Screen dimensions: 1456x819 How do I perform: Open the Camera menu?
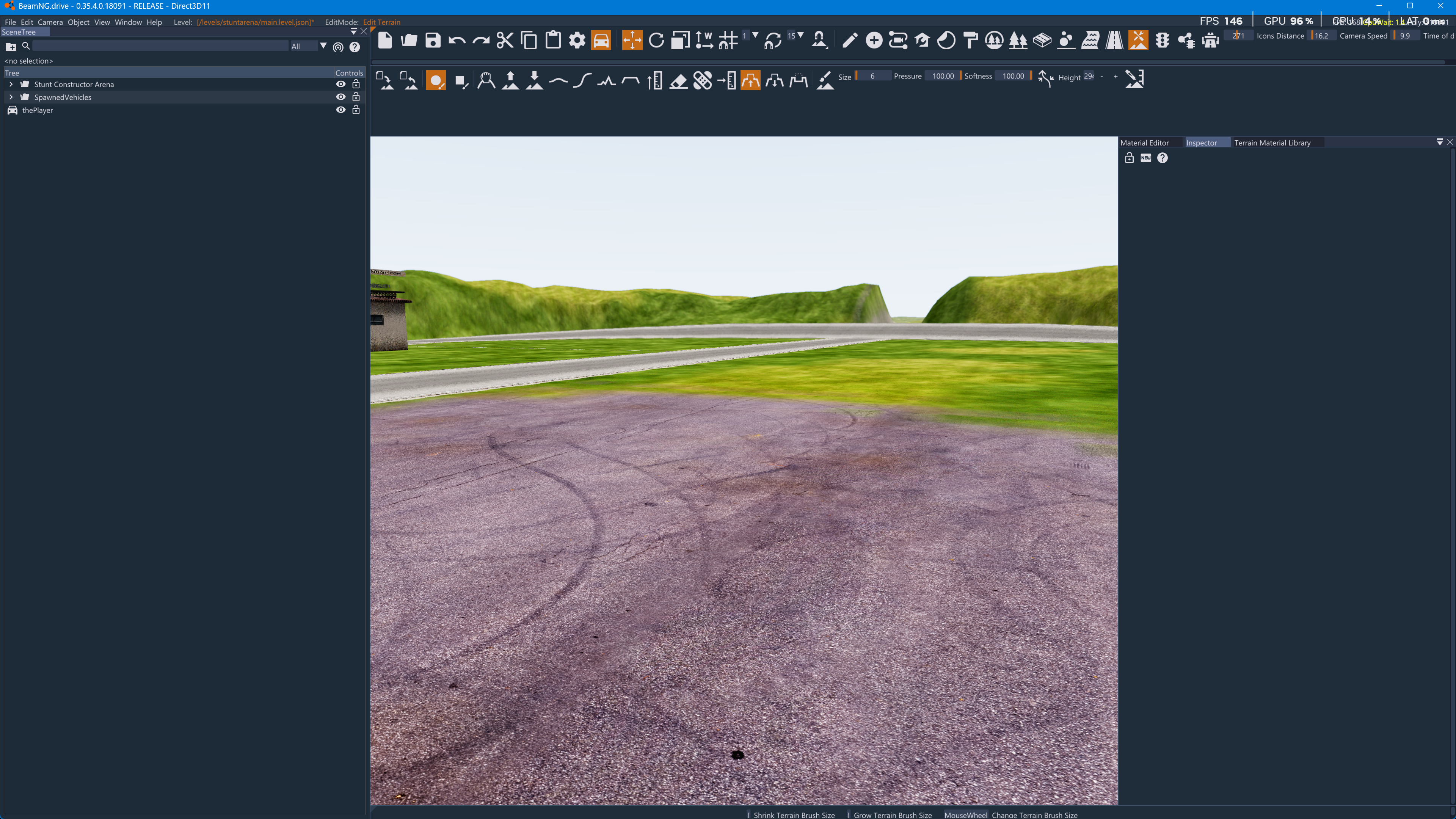(x=50, y=22)
